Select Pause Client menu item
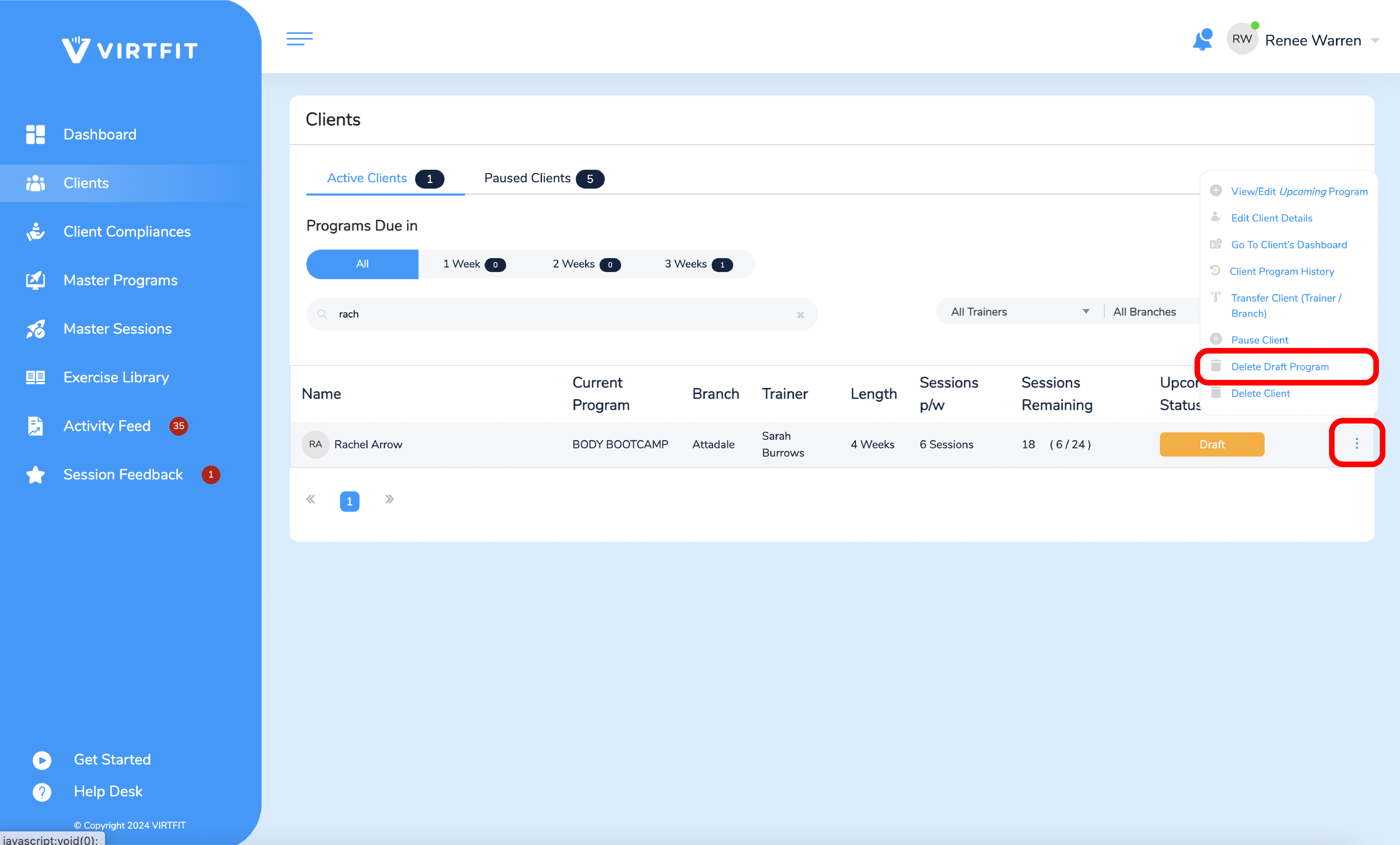Image resolution: width=1400 pixels, height=845 pixels. tap(1260, 340)
